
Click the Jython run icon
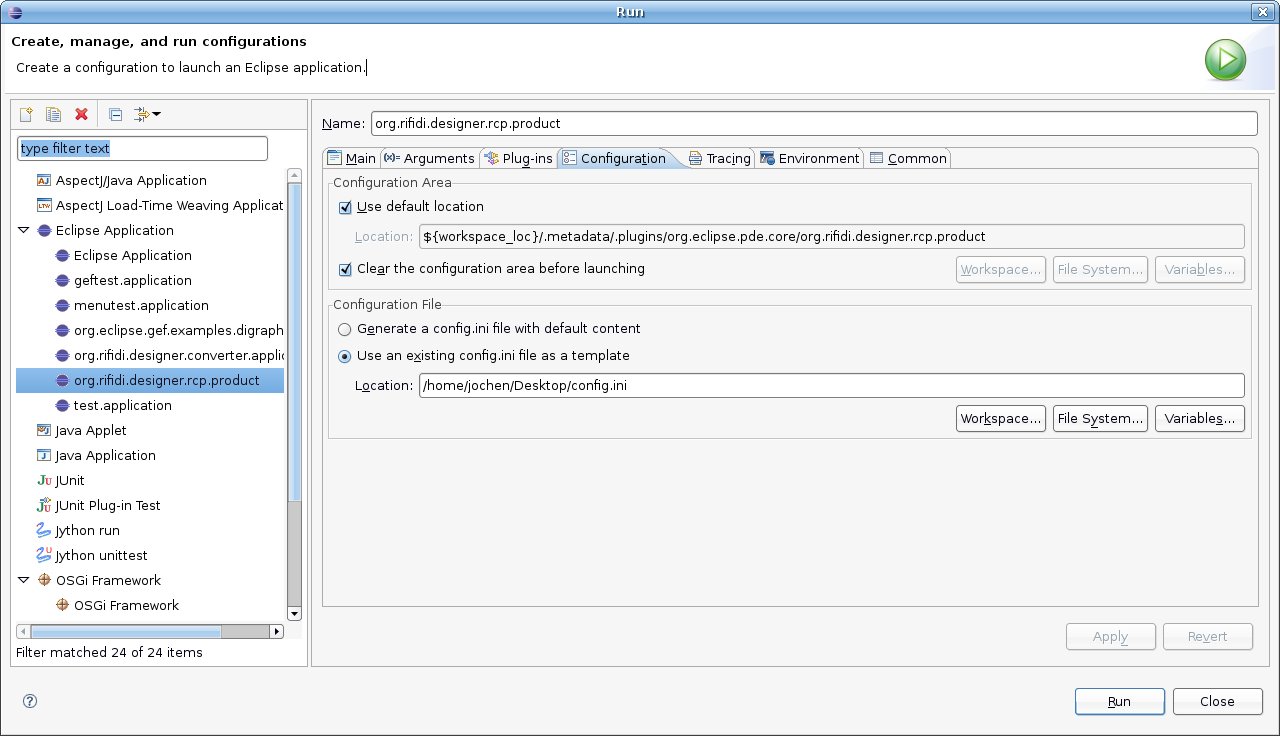43,531
